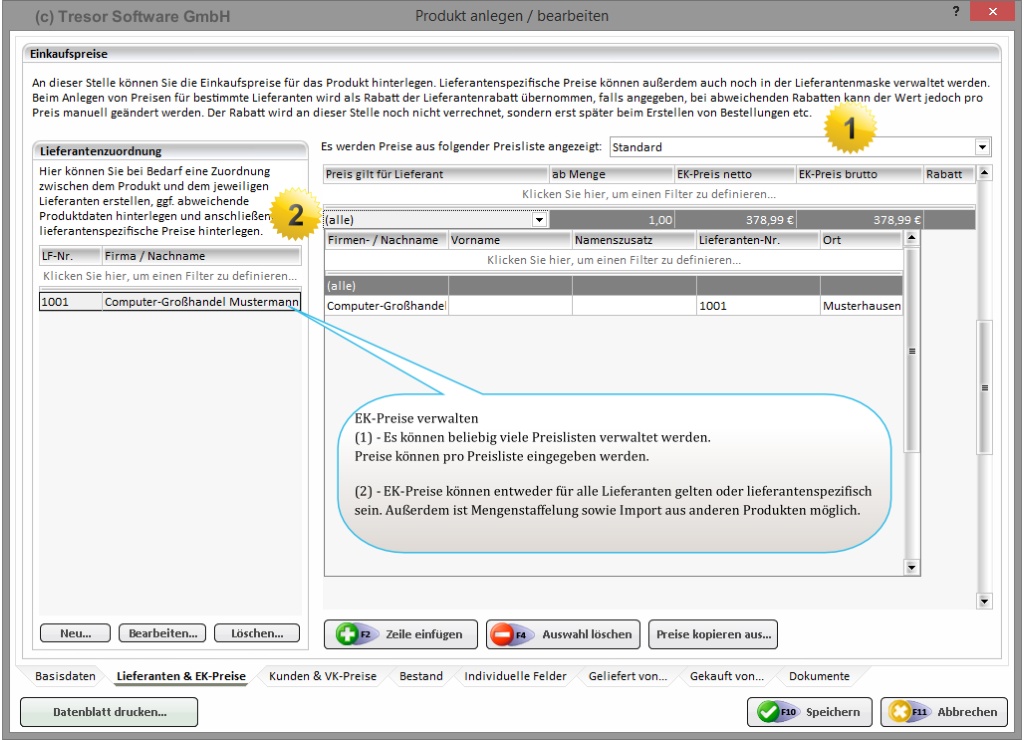The width and height of the screenshot is (1024, 740).
Task: Click the LF-Nr. filter row field
Action: tap(170, 275)
